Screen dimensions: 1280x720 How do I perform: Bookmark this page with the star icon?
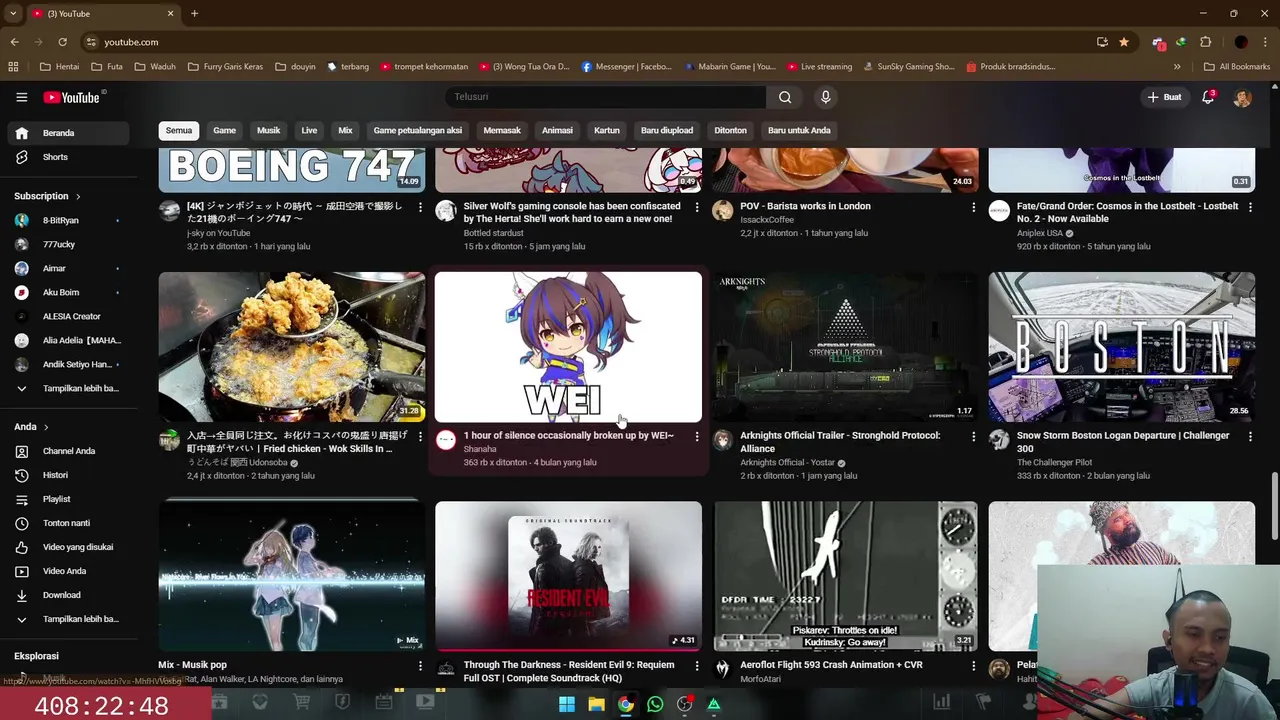(1124, 42)
